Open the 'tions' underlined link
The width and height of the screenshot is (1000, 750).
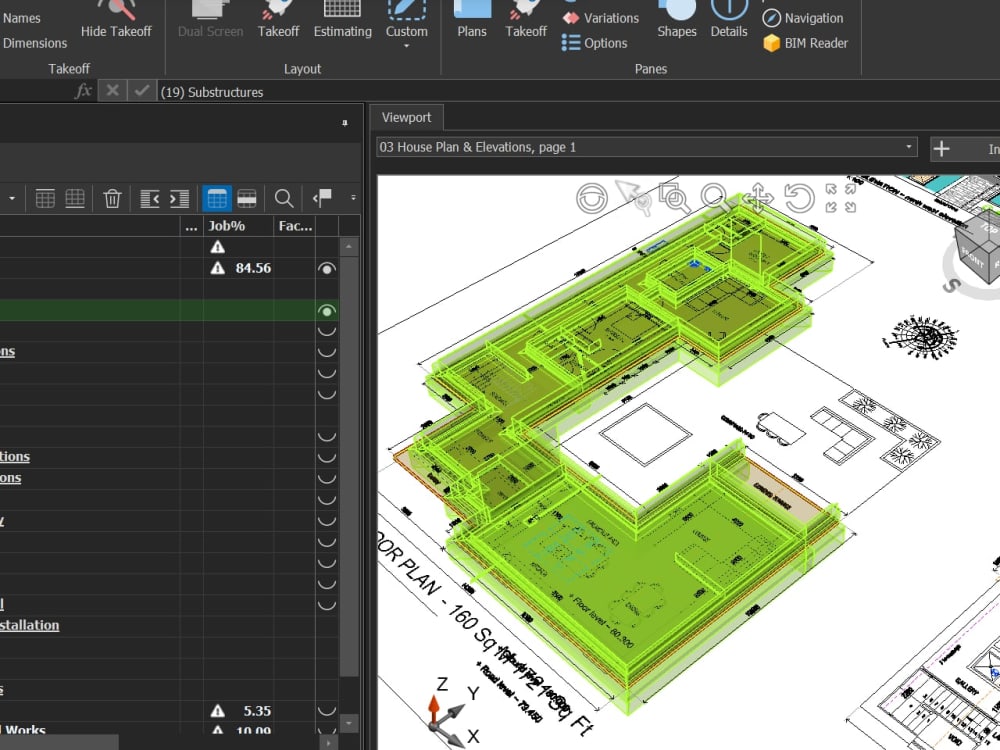(x=15, y=457)
